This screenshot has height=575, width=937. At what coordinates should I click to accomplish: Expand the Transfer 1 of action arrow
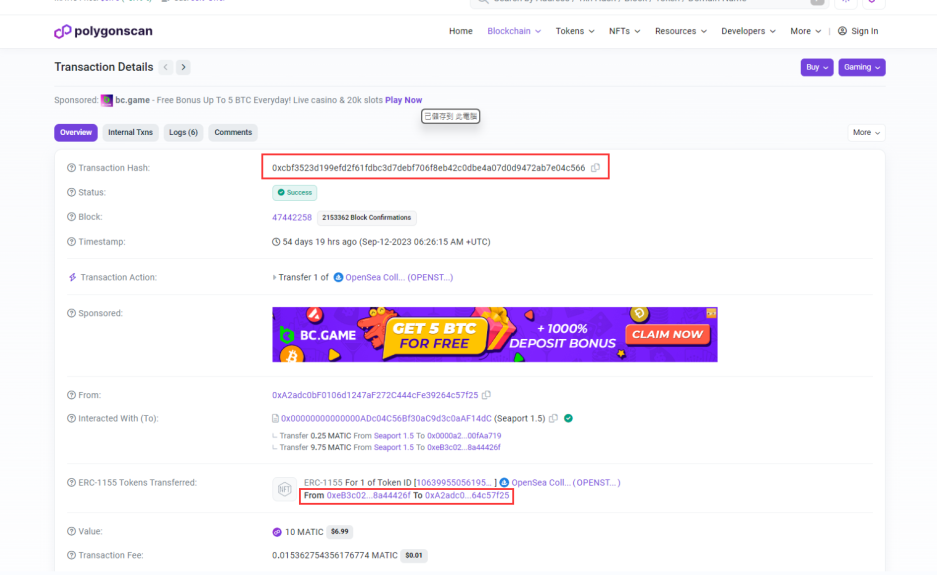coord(274,277)
